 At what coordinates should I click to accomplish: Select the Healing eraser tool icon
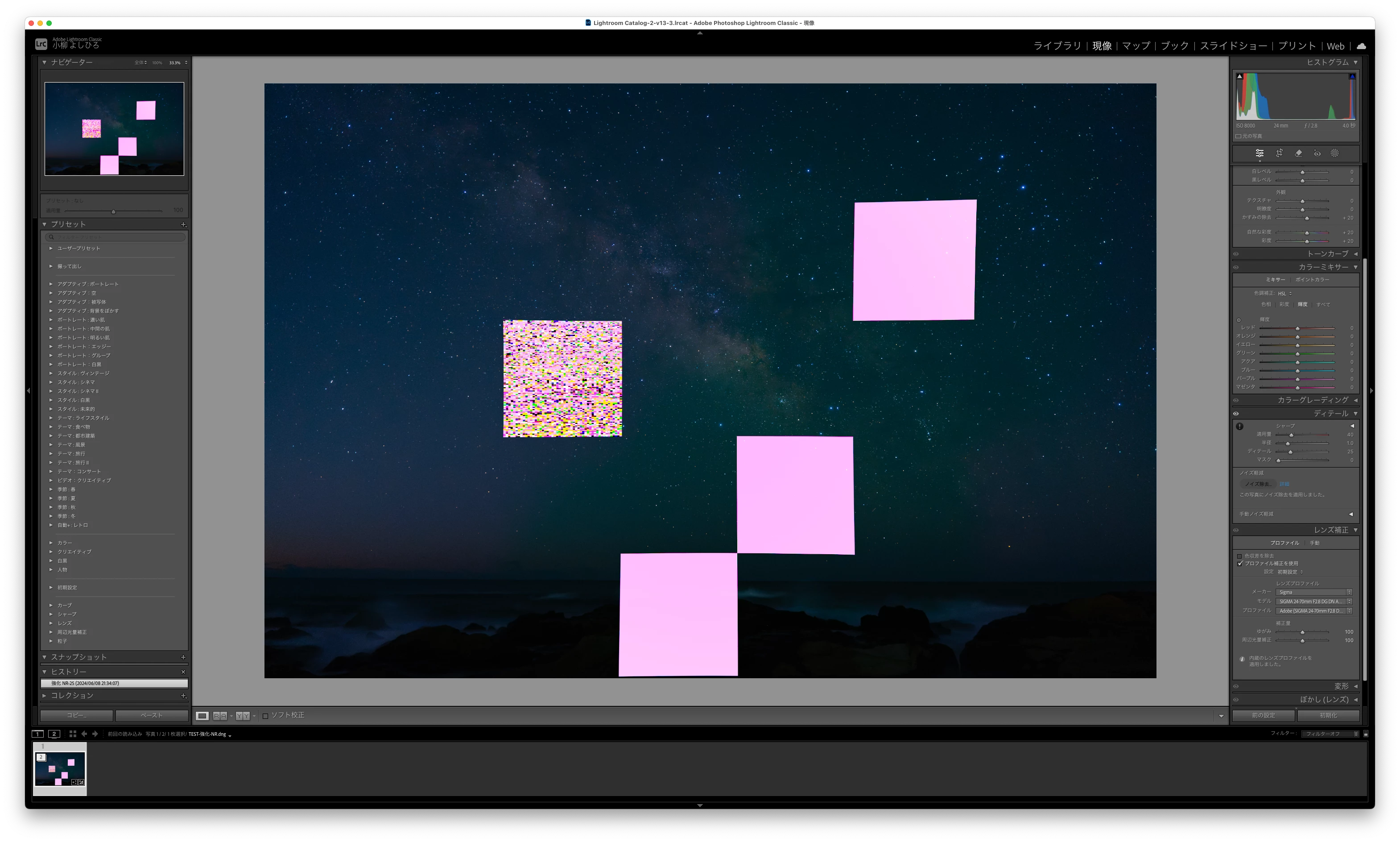1298,153
